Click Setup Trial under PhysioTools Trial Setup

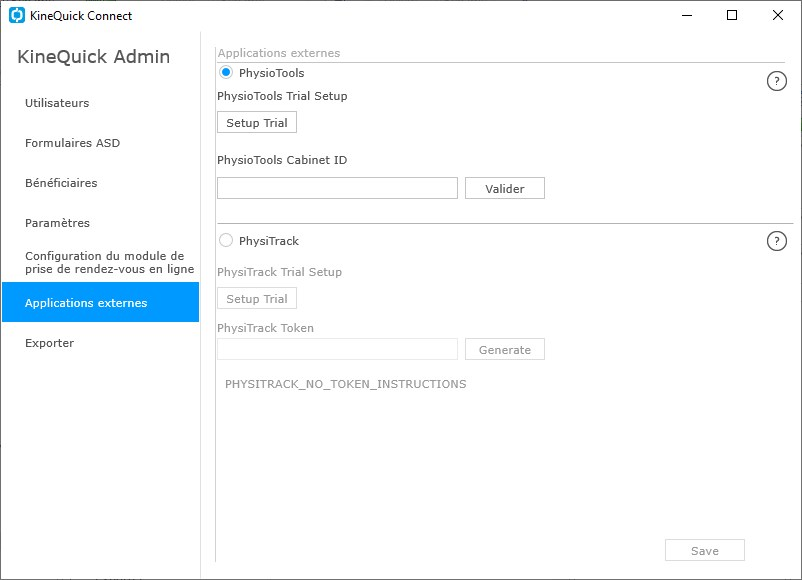[x=257, y=123]
